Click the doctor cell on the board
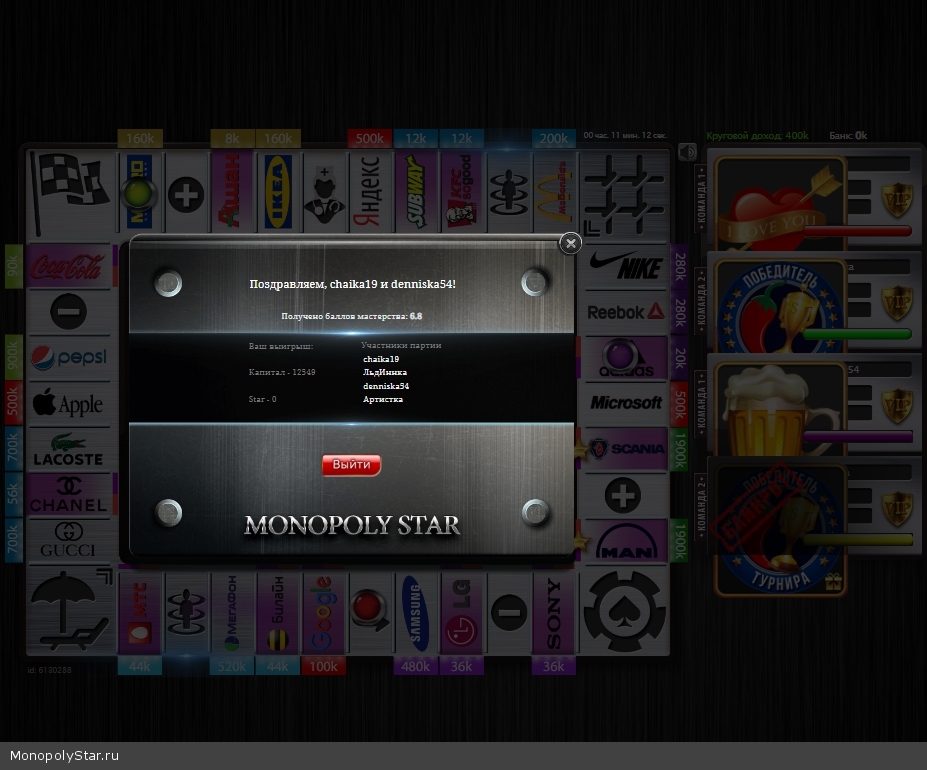The image size is (927, 770). 324,192
